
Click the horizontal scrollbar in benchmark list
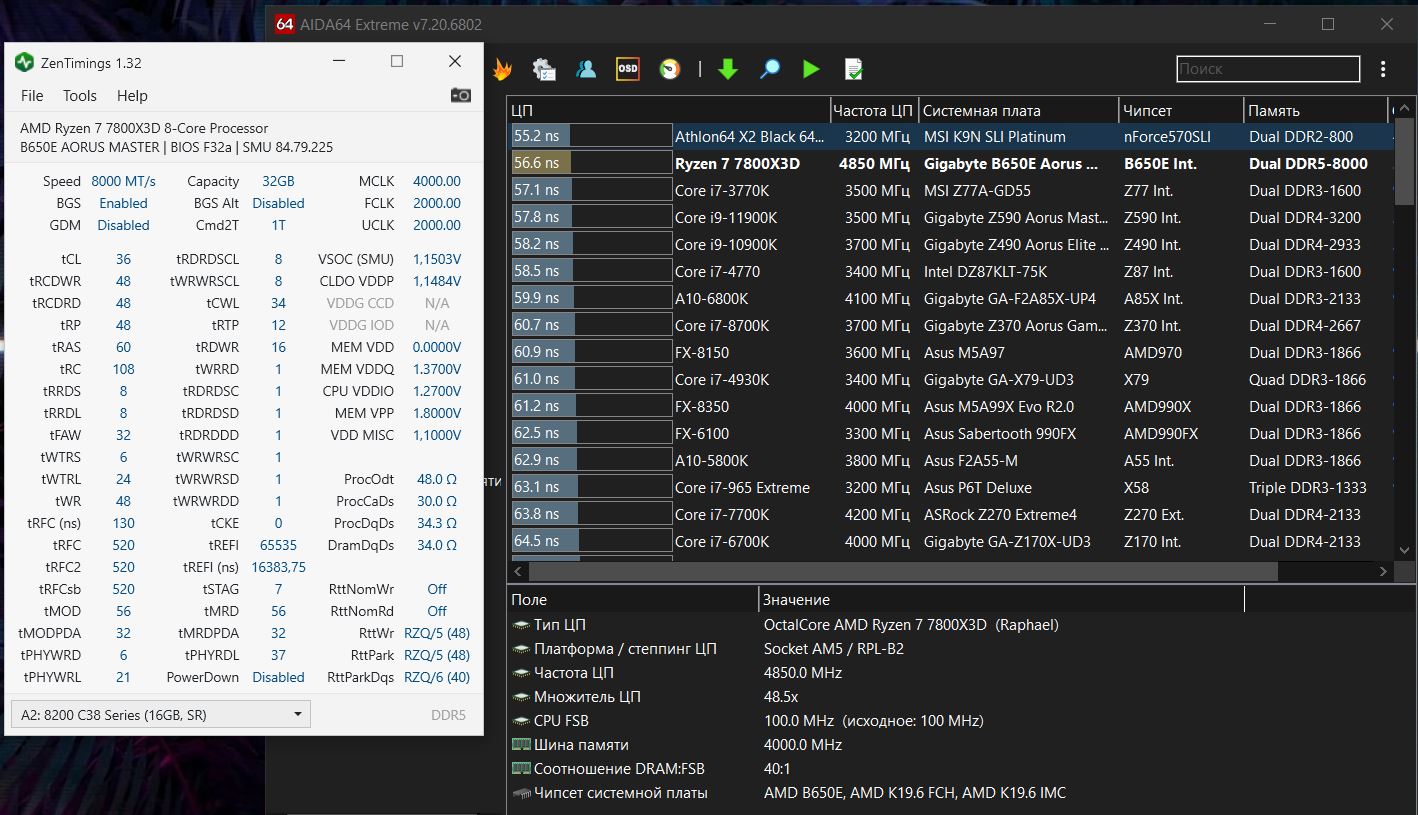[903, 571]
